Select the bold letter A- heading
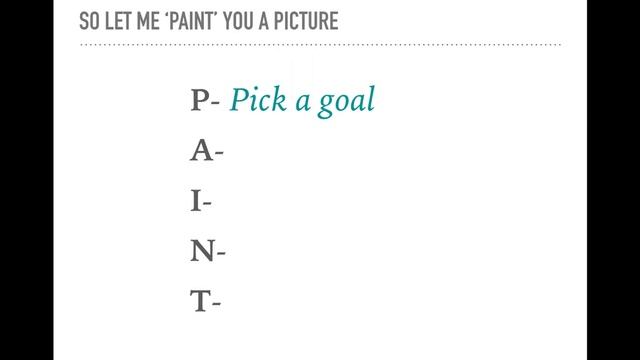This screenshot has width=640, height=360. (x=207, y=151)
